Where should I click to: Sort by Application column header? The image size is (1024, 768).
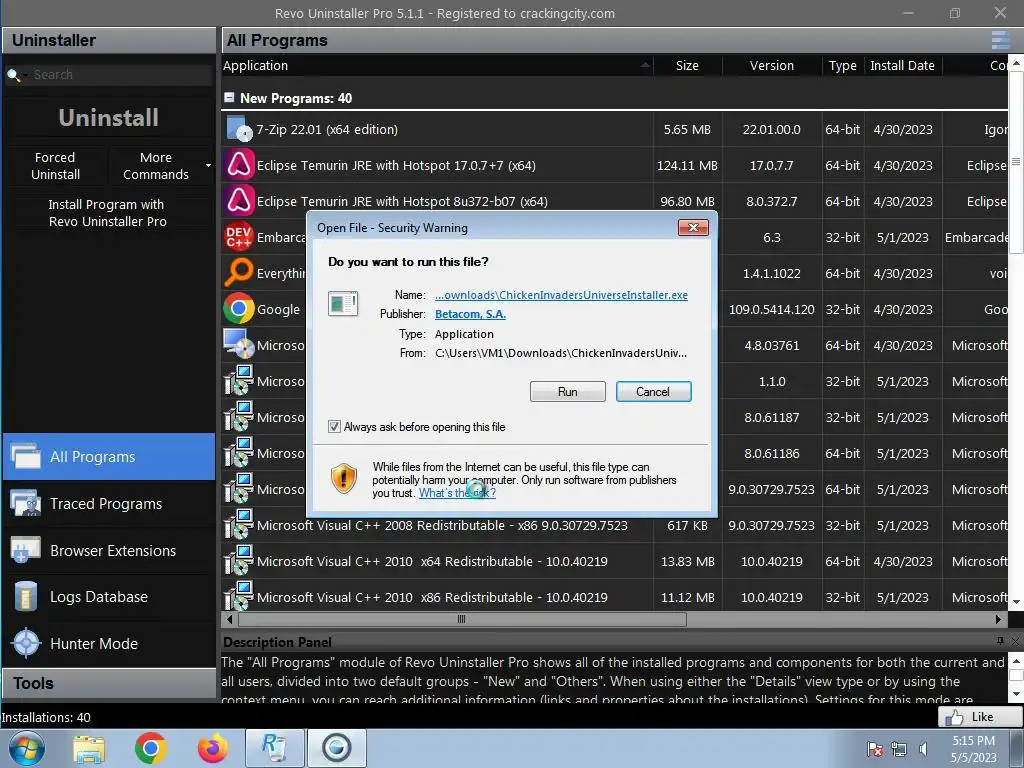pos(438,65)
